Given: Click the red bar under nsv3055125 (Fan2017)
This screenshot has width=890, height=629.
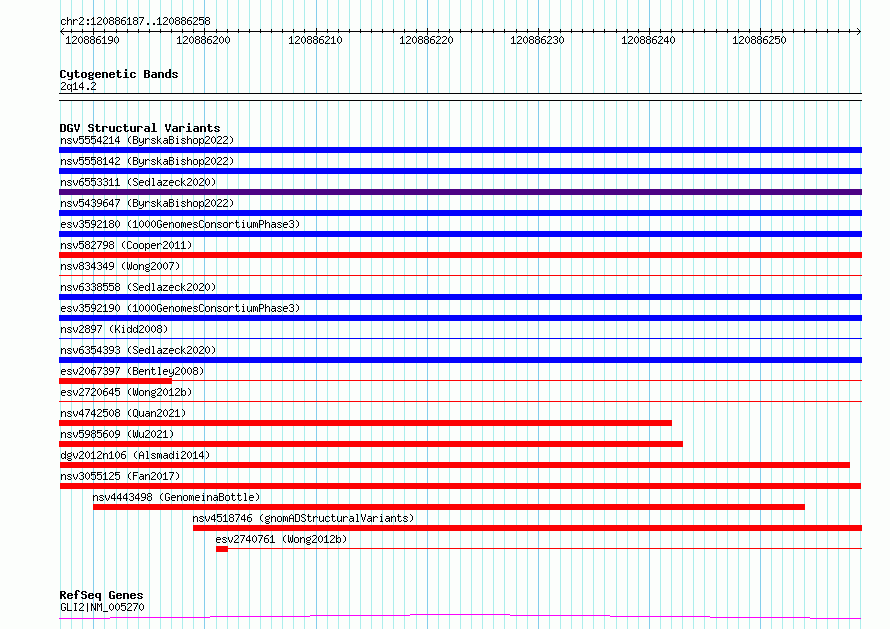Looking at the screenshot, I should (x=460, y=486).
